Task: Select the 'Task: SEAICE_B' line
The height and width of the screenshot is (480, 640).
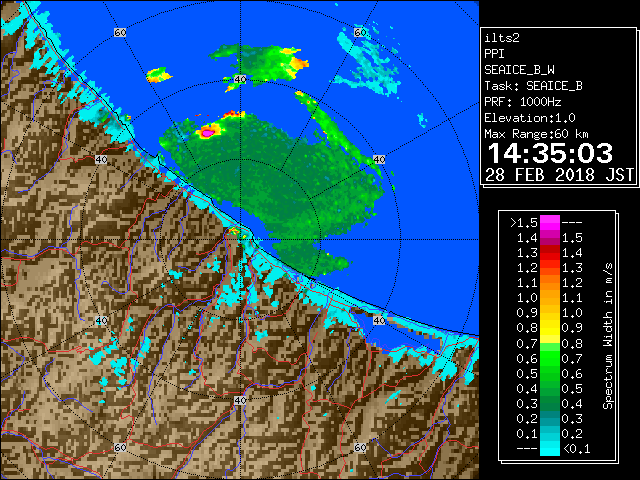Action: [x=533, y=86]
